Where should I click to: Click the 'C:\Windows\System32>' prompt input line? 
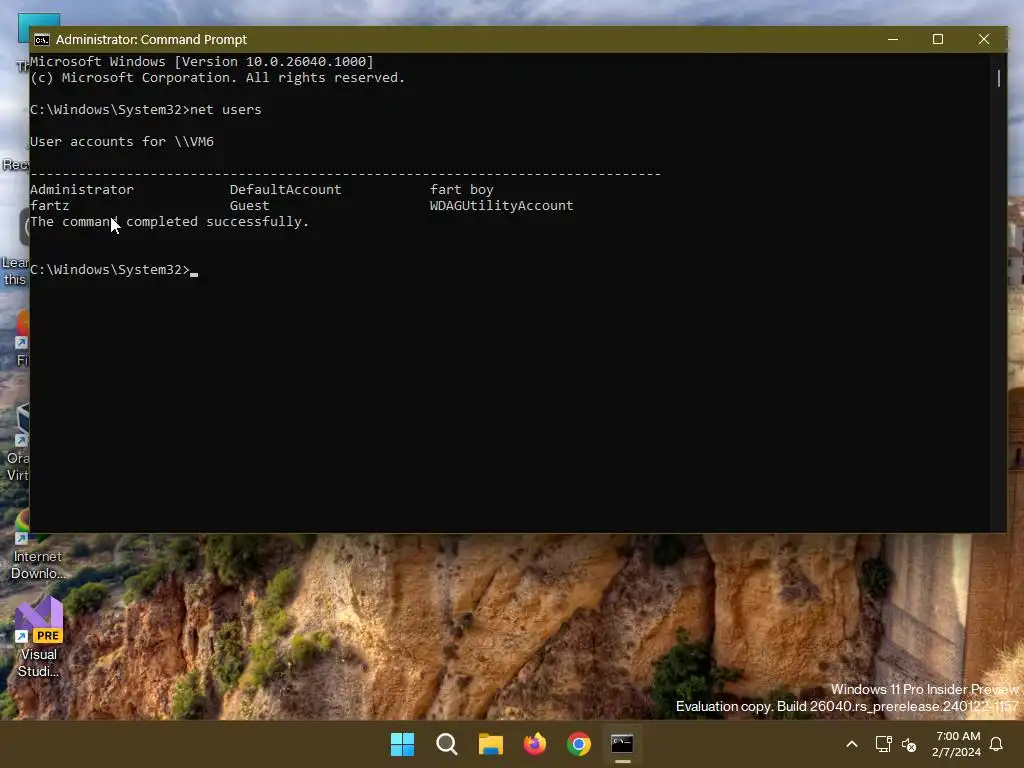click(x=114, y=270)
